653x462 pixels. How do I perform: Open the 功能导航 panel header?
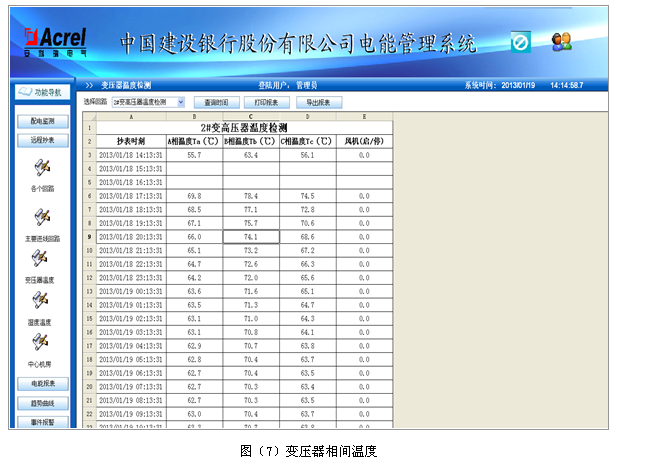coord(42,92)
